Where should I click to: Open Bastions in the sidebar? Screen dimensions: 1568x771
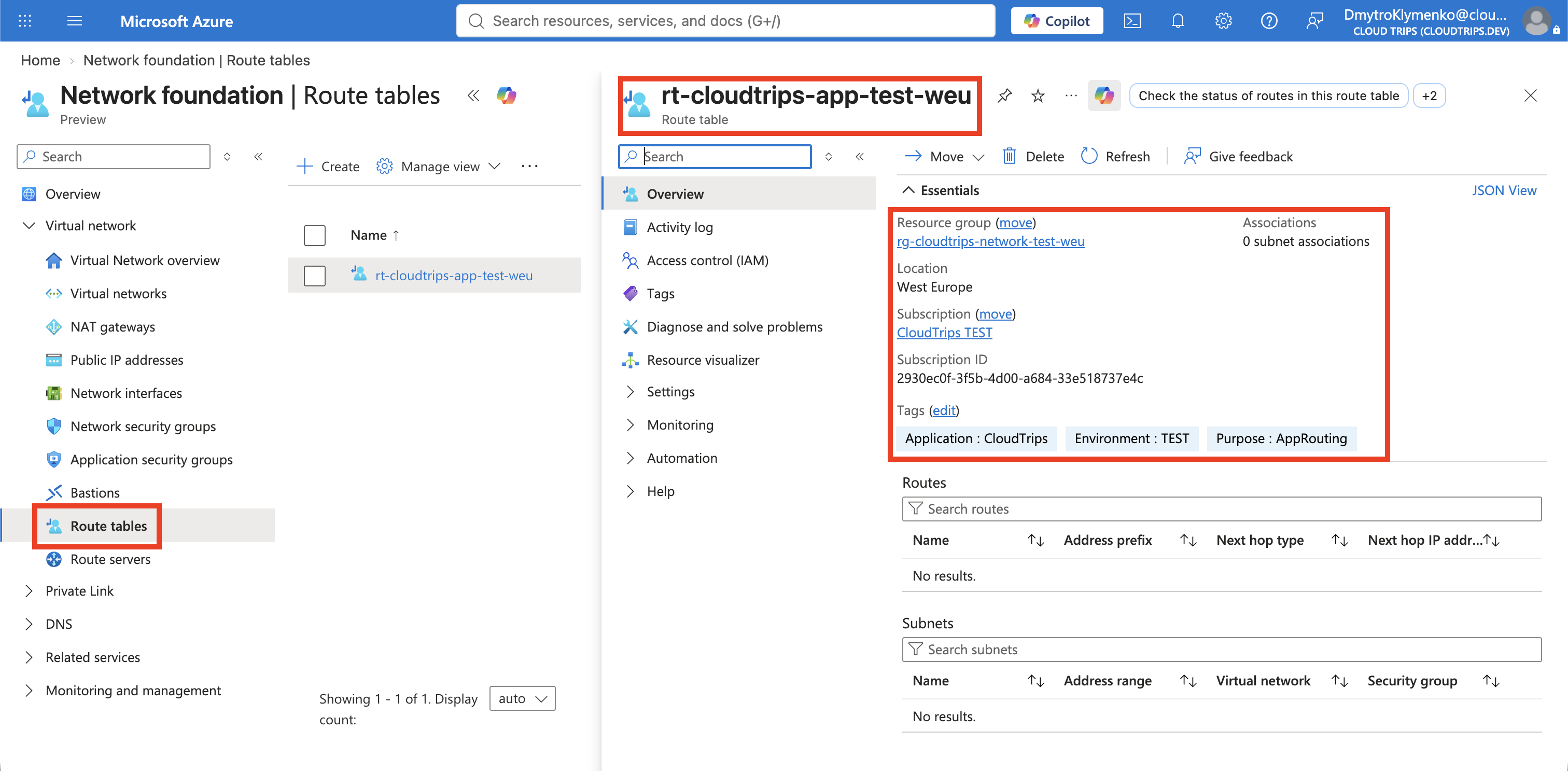coord(95,493)
